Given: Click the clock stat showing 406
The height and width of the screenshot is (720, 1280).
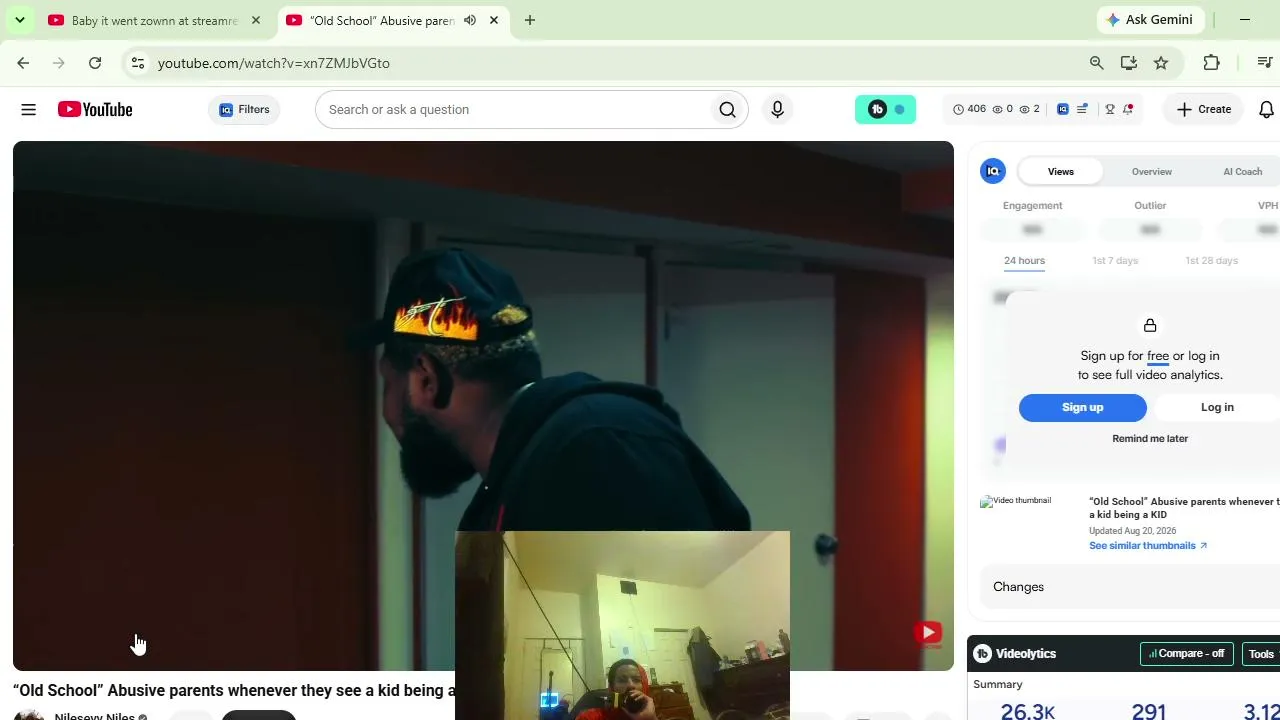Looking at the screenshot, I should click(969, 109).
